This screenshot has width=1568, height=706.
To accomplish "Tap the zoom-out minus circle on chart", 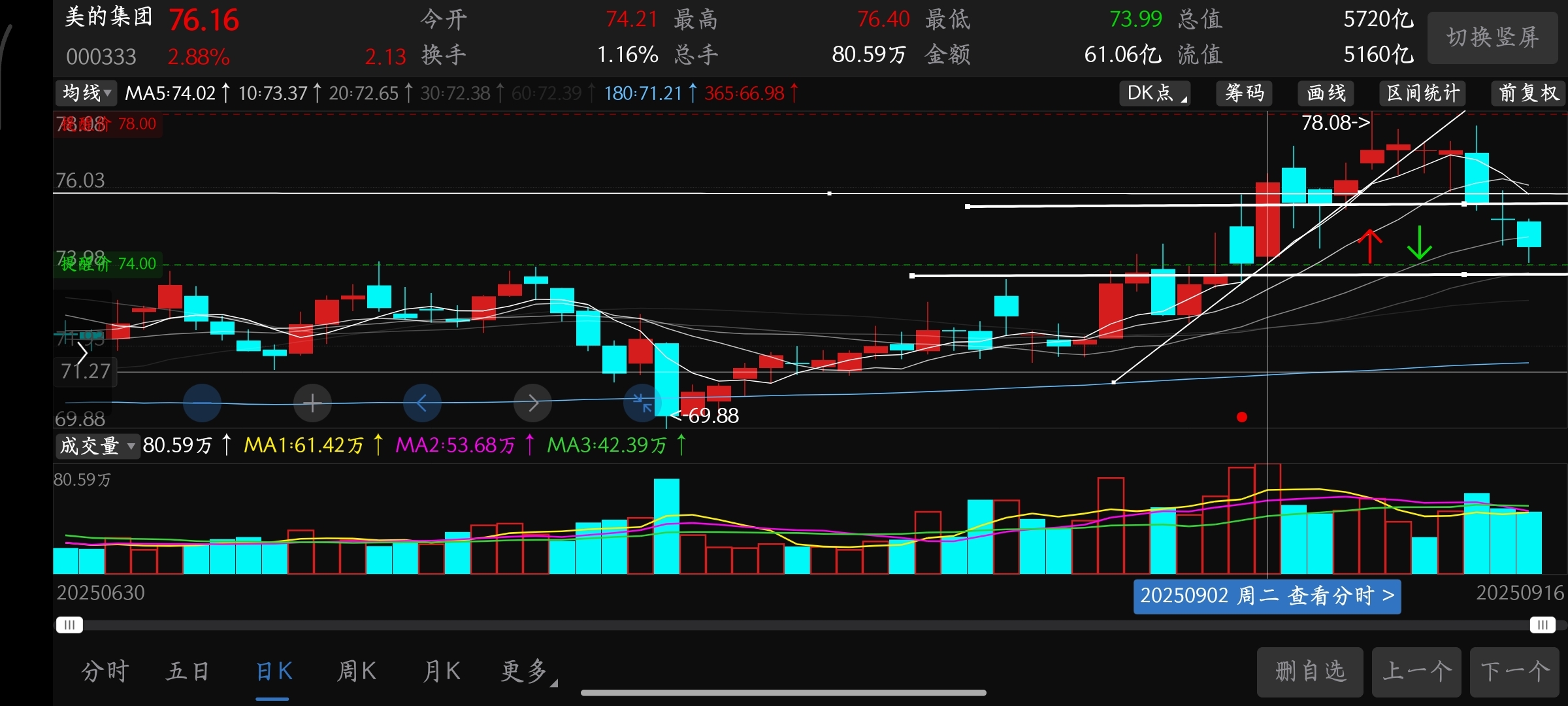I will (x=202, y=403).
